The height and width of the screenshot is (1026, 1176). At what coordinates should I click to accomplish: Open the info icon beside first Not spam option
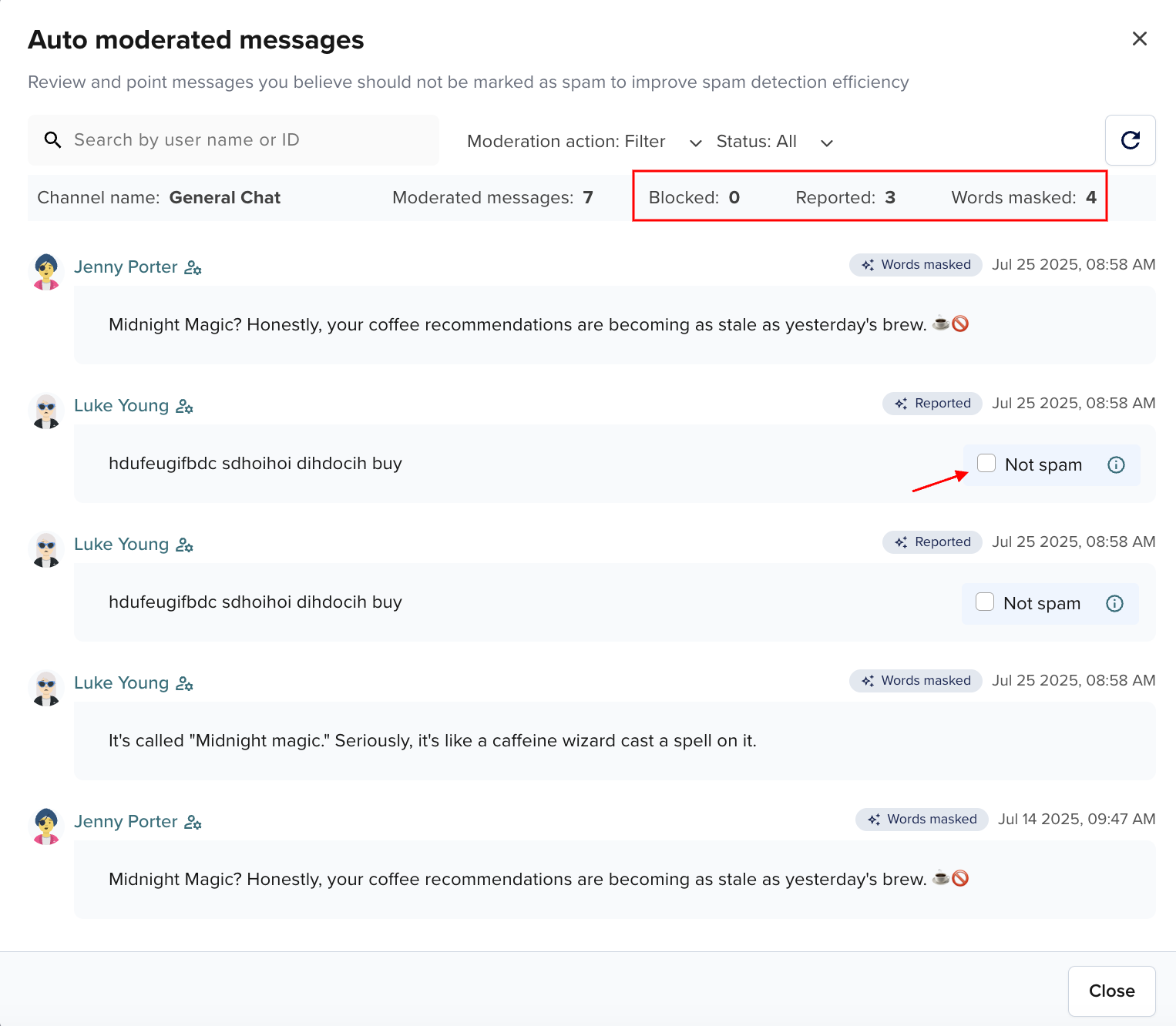point(1115,464)
